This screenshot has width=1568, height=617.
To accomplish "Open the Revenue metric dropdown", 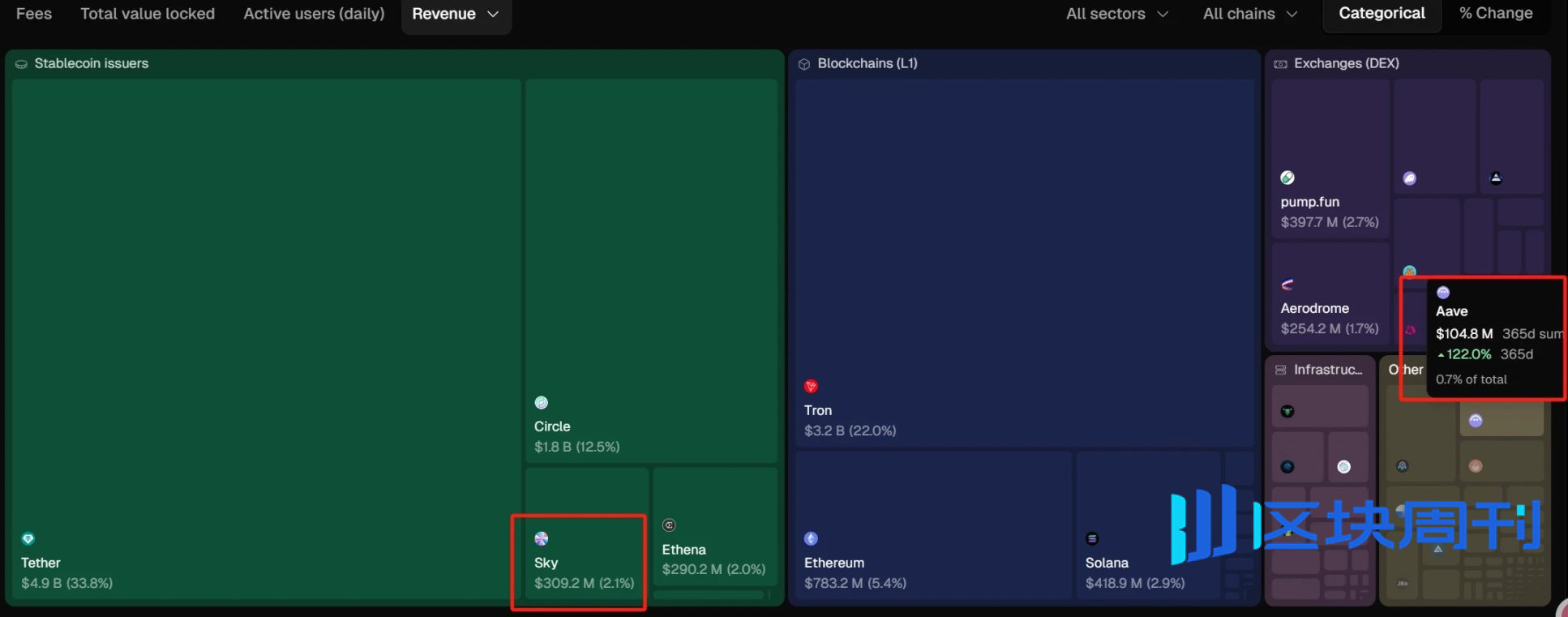I will coord(456,14).
